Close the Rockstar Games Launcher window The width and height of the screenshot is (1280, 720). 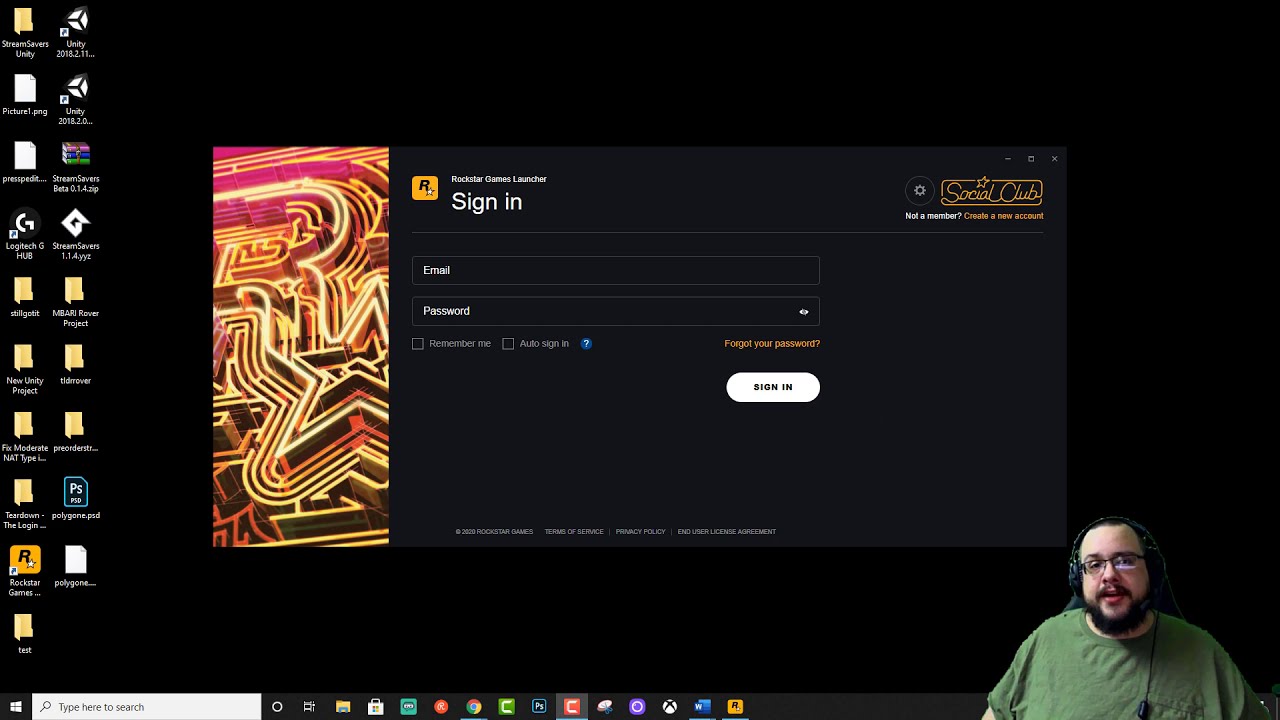[x=1054, y=159]
